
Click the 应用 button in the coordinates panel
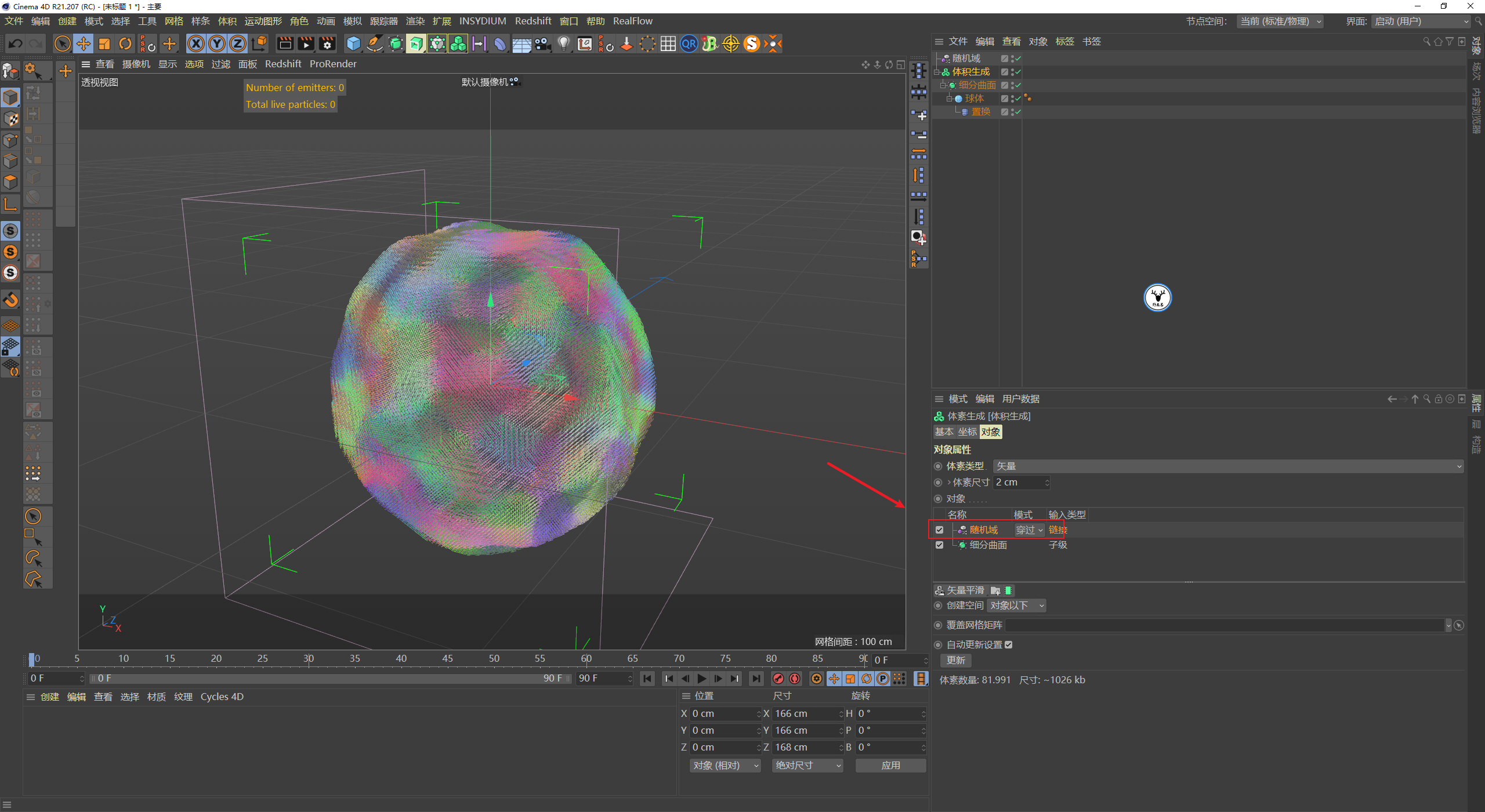click(x=891, y=766)
